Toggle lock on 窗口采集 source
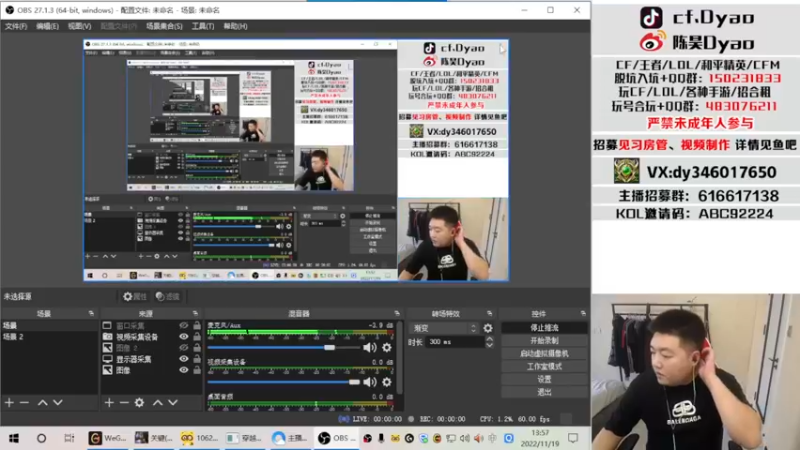 (197, 326)
